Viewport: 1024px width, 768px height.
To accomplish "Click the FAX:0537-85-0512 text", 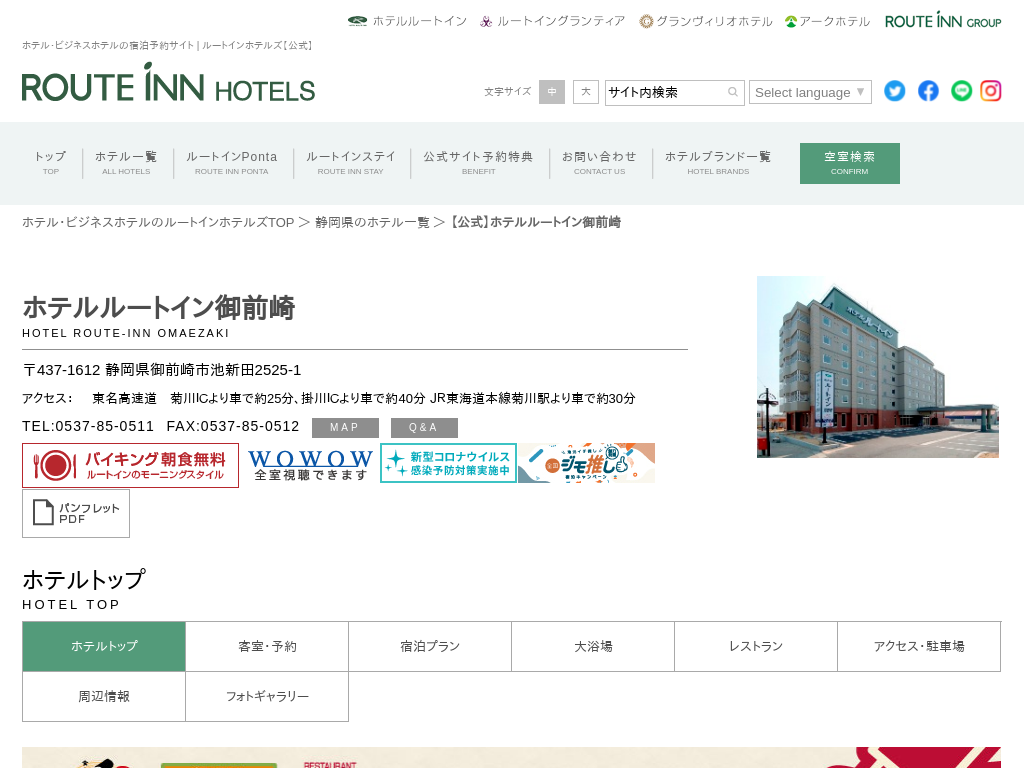I will click(233, 426).
